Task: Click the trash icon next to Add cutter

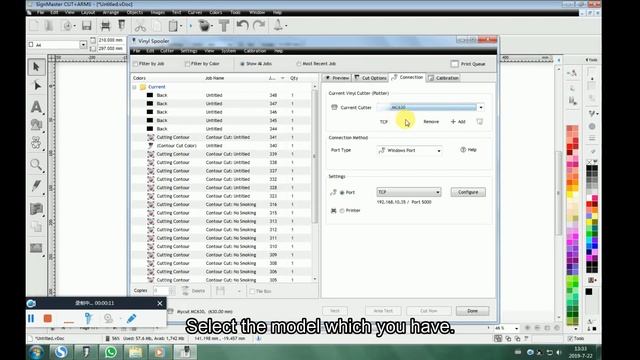Action: [480, 122]
